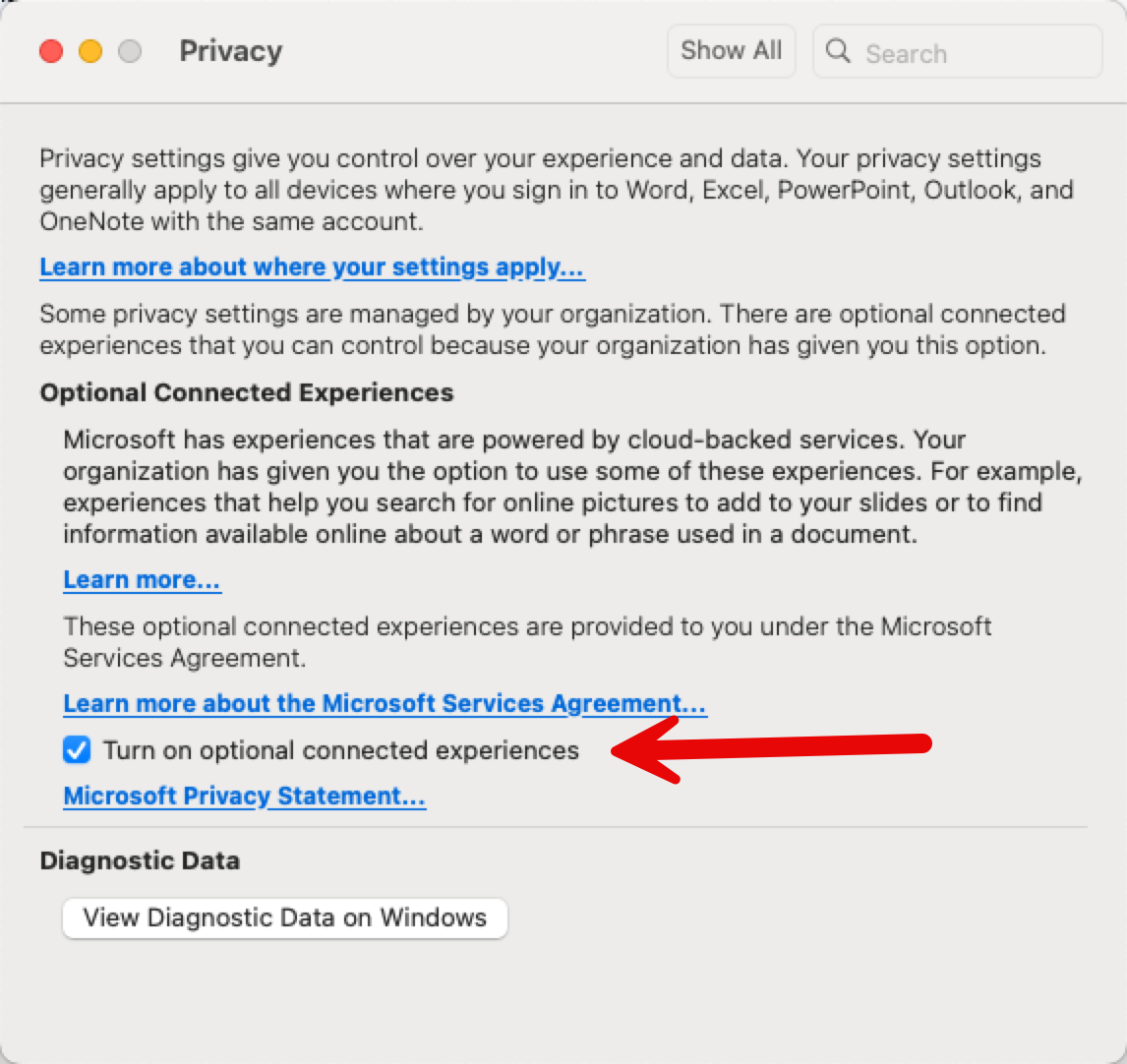Open the short 'Learn more...' link
The image size is (1127, 1064).
(x=142, y=580)
